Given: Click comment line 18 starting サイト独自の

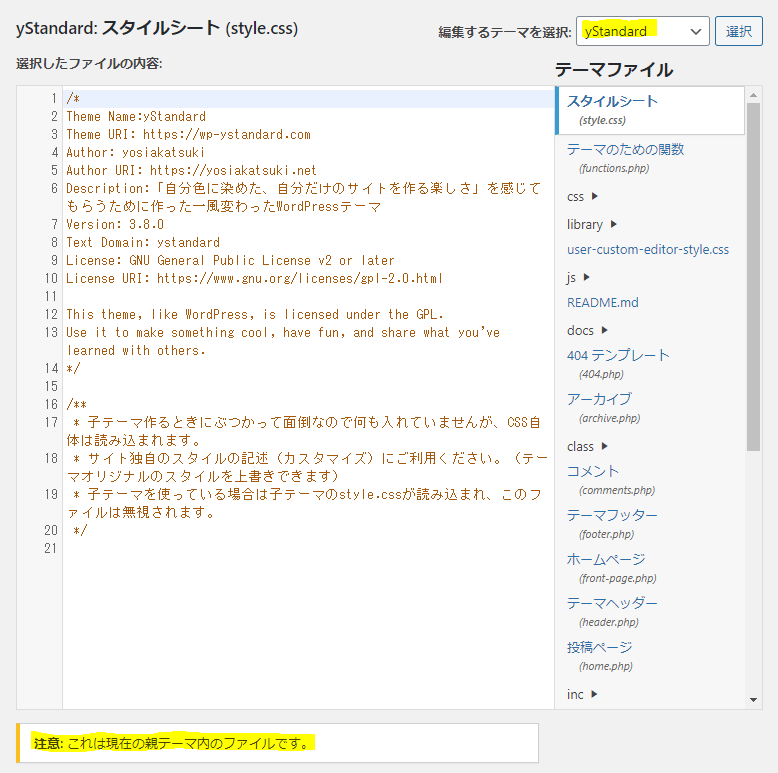Looking at the screenshot, I should point(307,467).
